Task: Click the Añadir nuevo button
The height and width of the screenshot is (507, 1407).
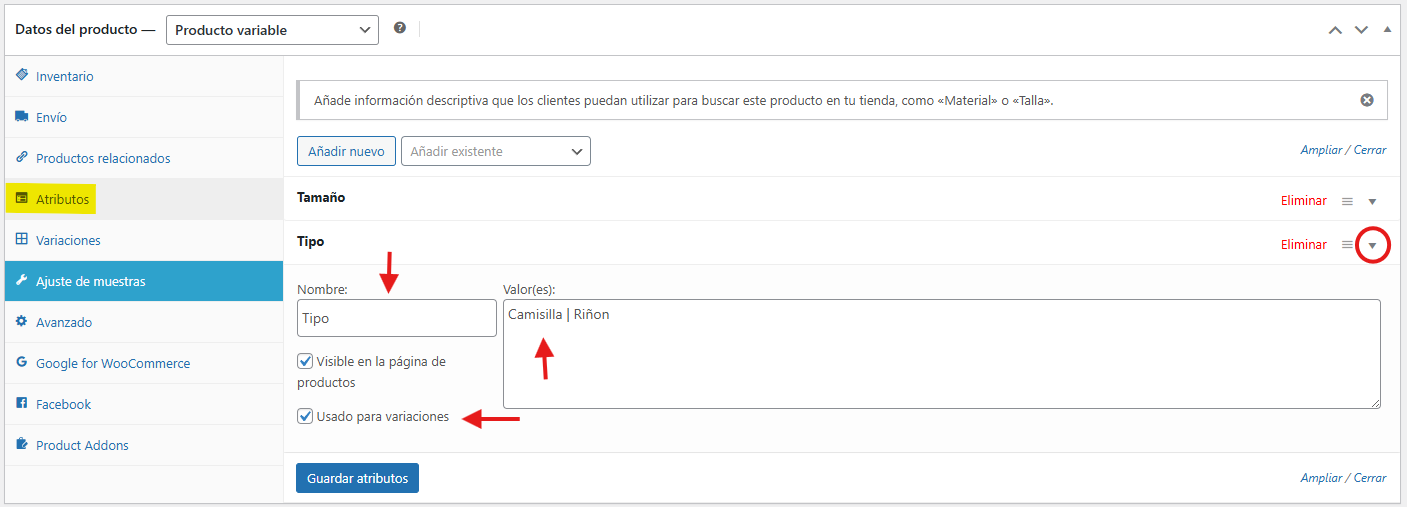Action: [x=346, y=151]
